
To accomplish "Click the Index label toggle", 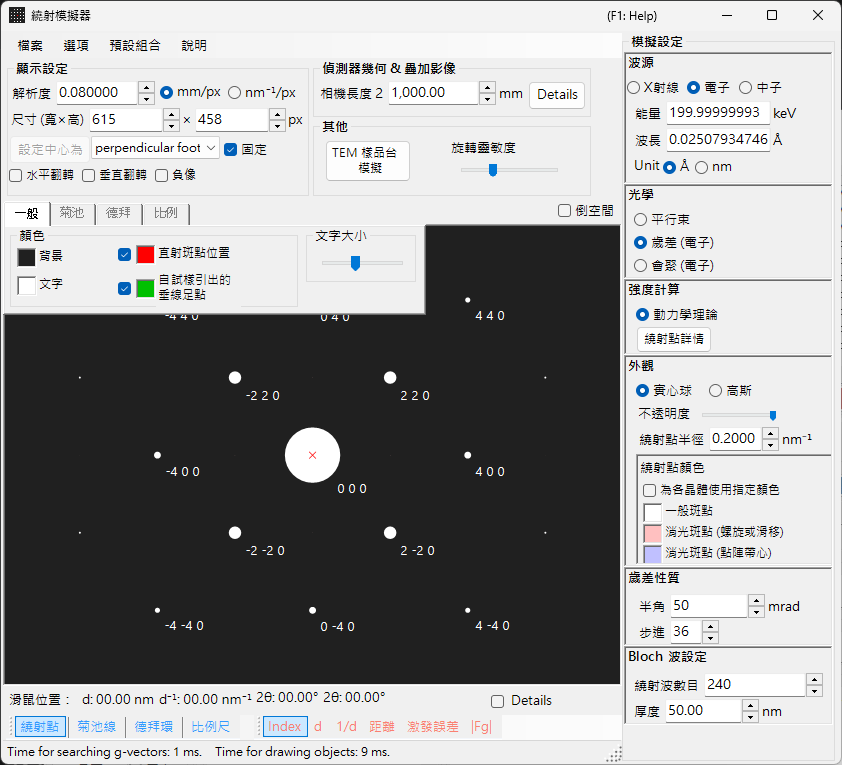I will pyautogui.click(x=285, y=727).
